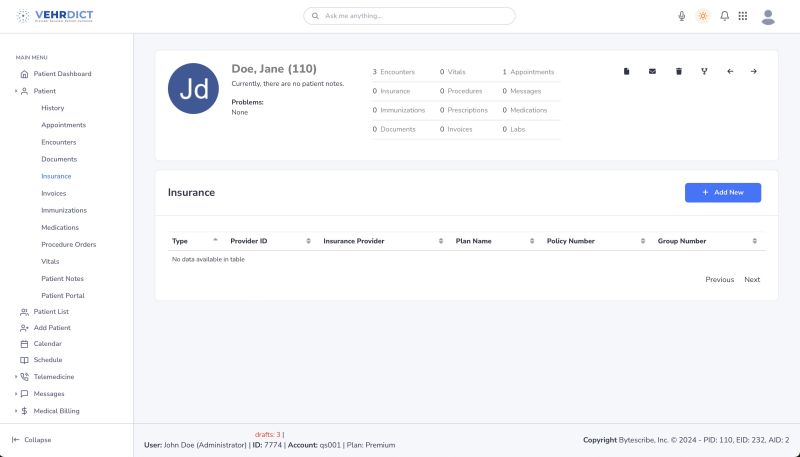Expand the Medical Billing submenu arrow
This screenshot has height=457, width=800.
pos(16,411)
